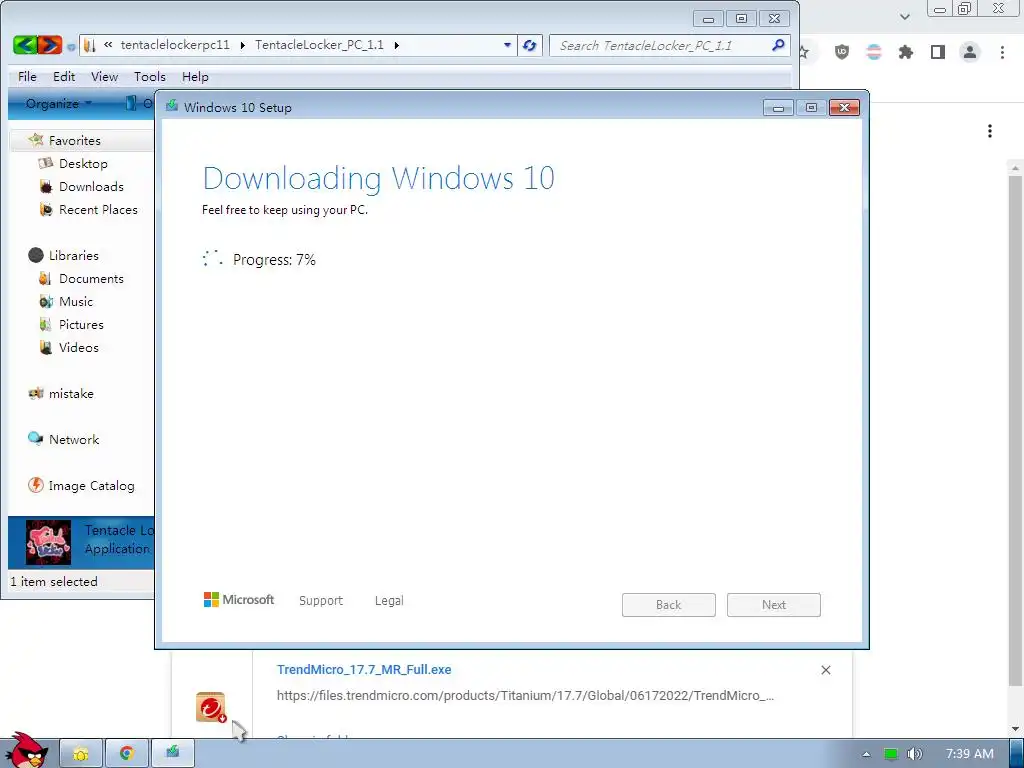Click the disabled Back button in setup
Screen dimensions: 1024x768
[x=669, y=605]
